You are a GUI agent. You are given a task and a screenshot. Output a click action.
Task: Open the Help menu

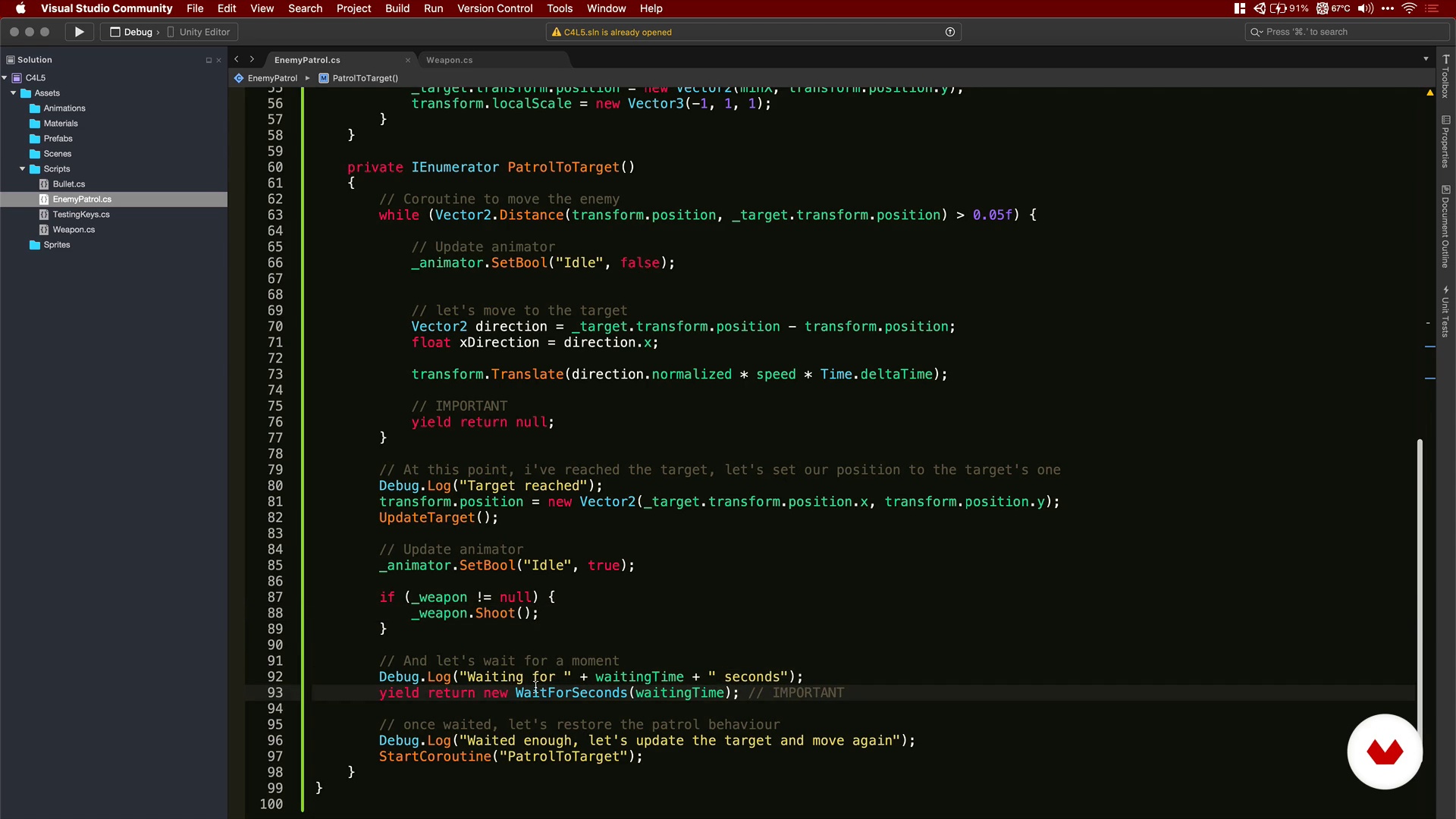651,8
